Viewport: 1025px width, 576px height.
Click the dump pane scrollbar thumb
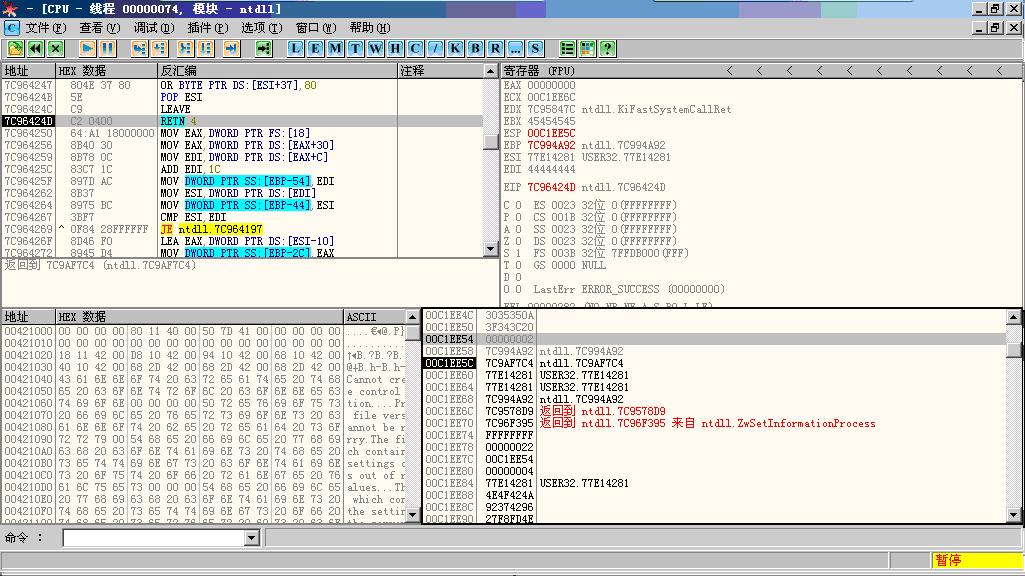click(412, 333)
